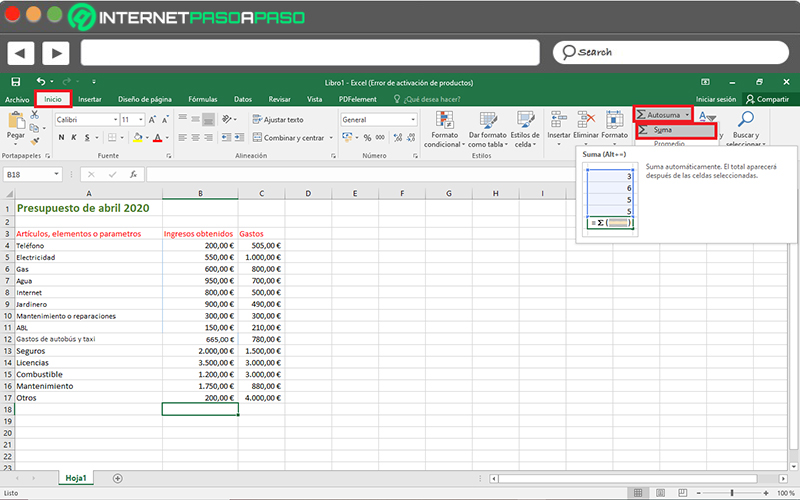Image resolution: width=800 pixels, height=500 pixels.
Task: Open the fill color dropdown arrow
Action: pos(147,138)
